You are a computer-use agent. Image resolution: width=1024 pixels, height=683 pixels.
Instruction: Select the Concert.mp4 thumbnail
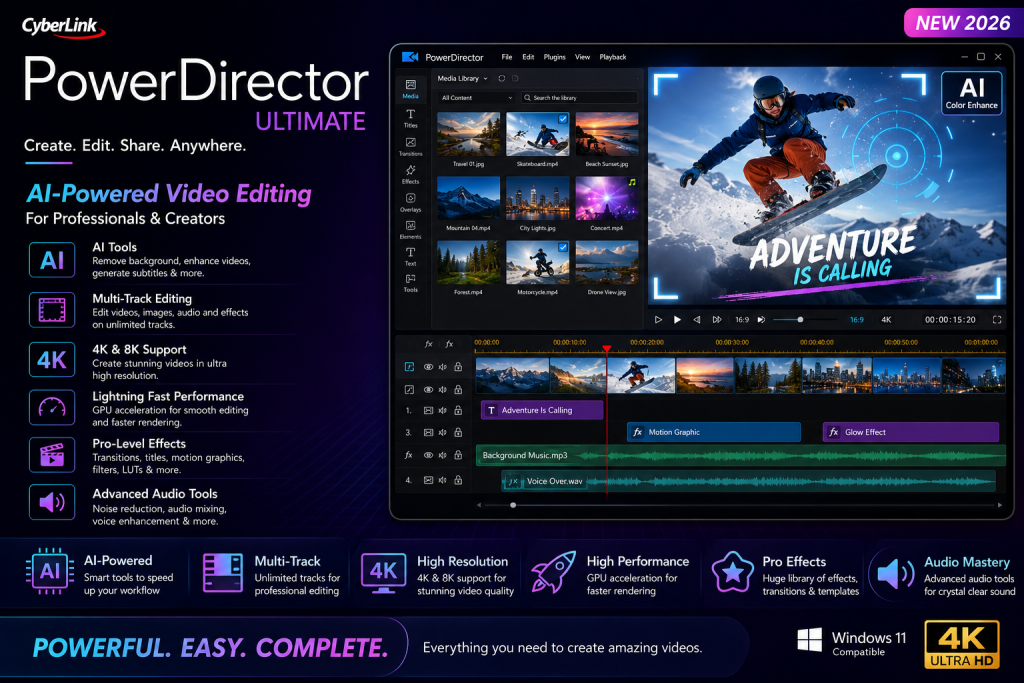click(607, 198)
